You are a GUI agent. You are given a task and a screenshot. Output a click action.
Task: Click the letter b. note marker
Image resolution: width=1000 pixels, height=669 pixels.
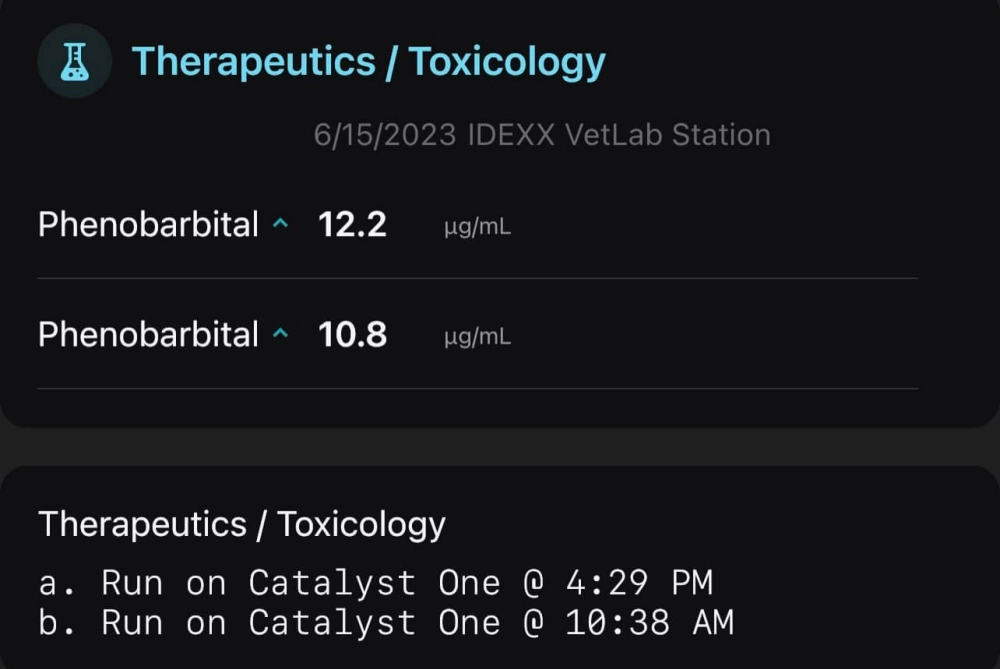coord(53,623)
